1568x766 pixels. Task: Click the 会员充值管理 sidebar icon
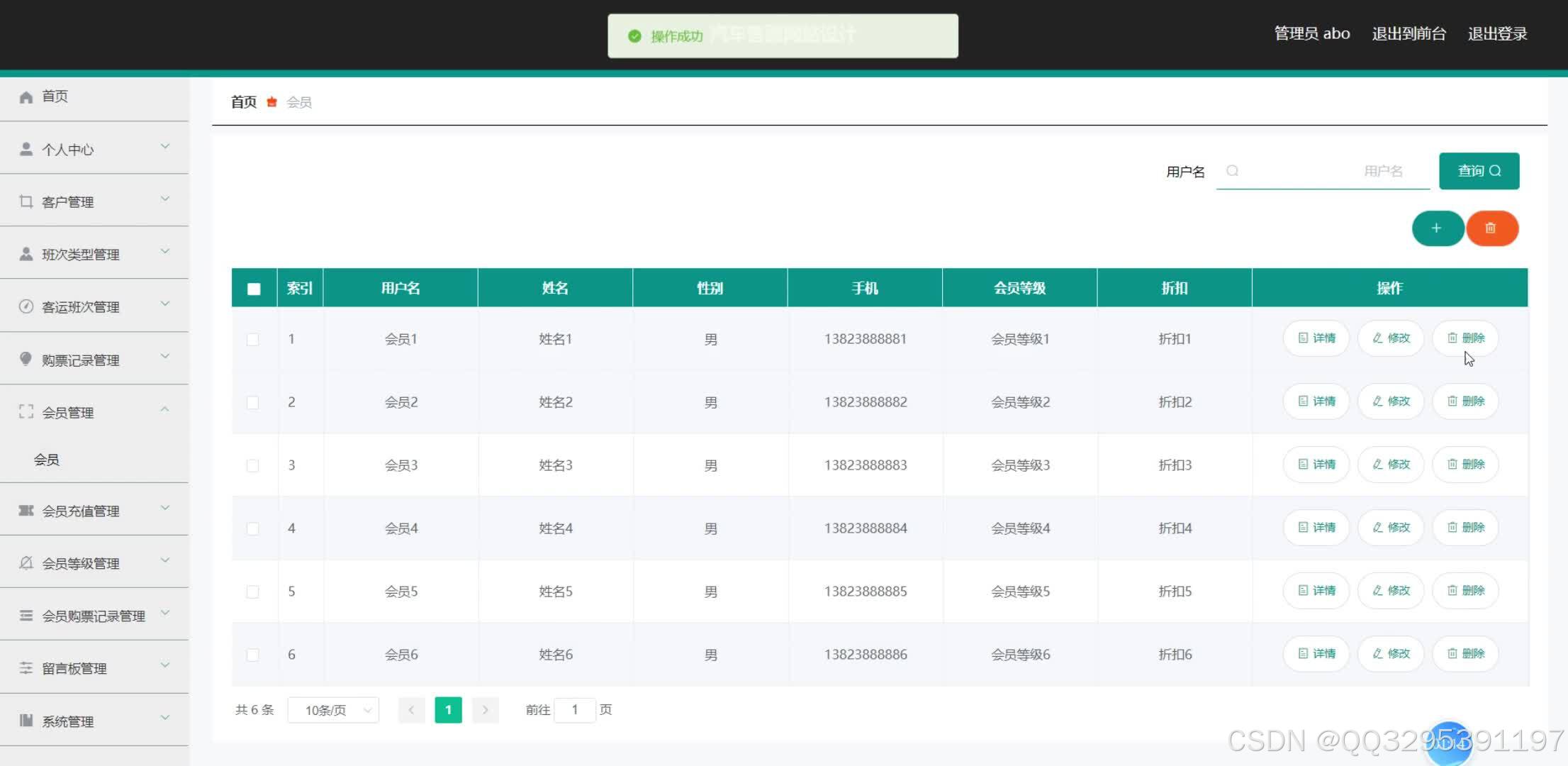tap(26, 511)
